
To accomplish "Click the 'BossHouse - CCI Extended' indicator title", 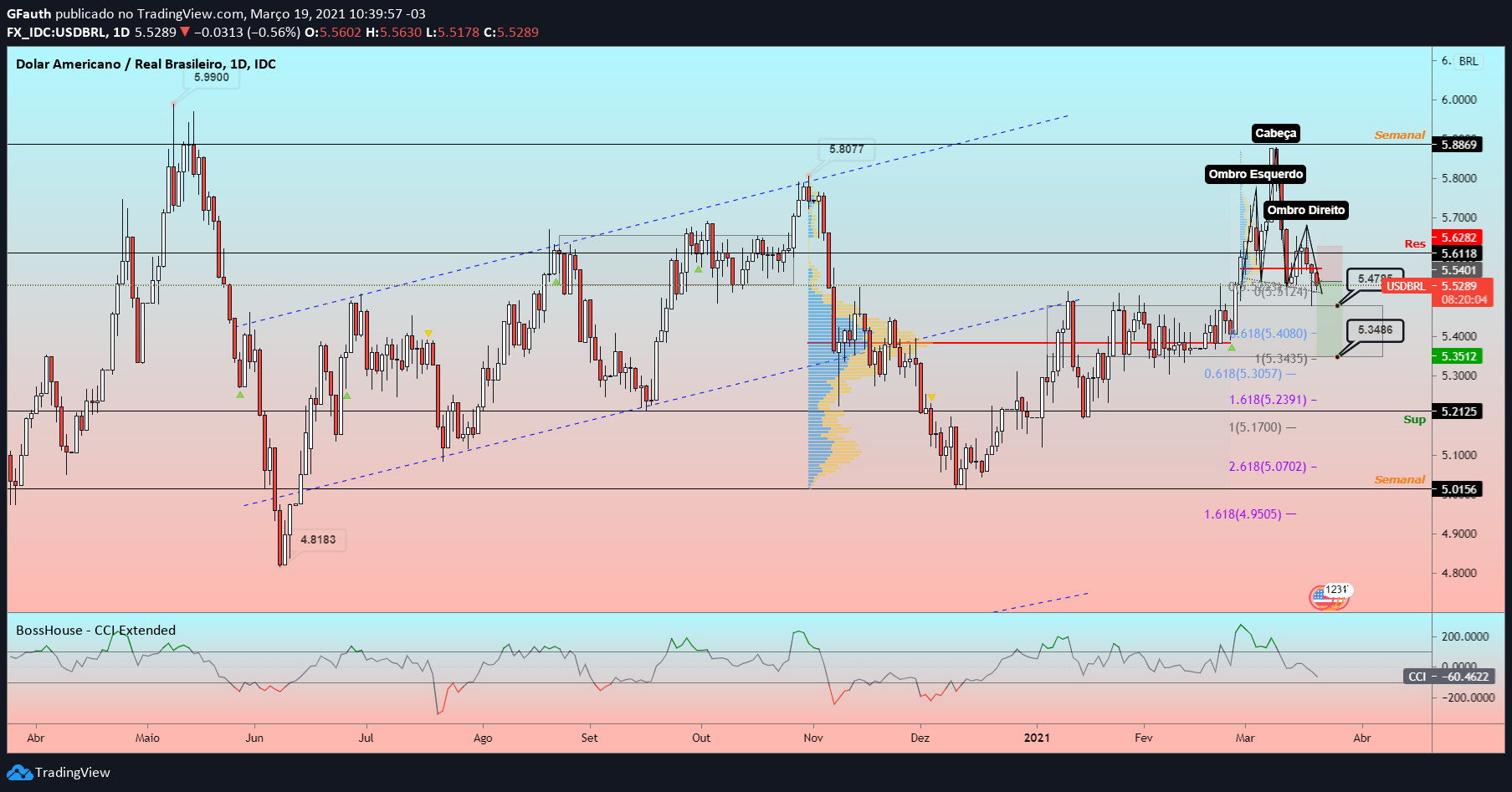I will click(95, 631).
